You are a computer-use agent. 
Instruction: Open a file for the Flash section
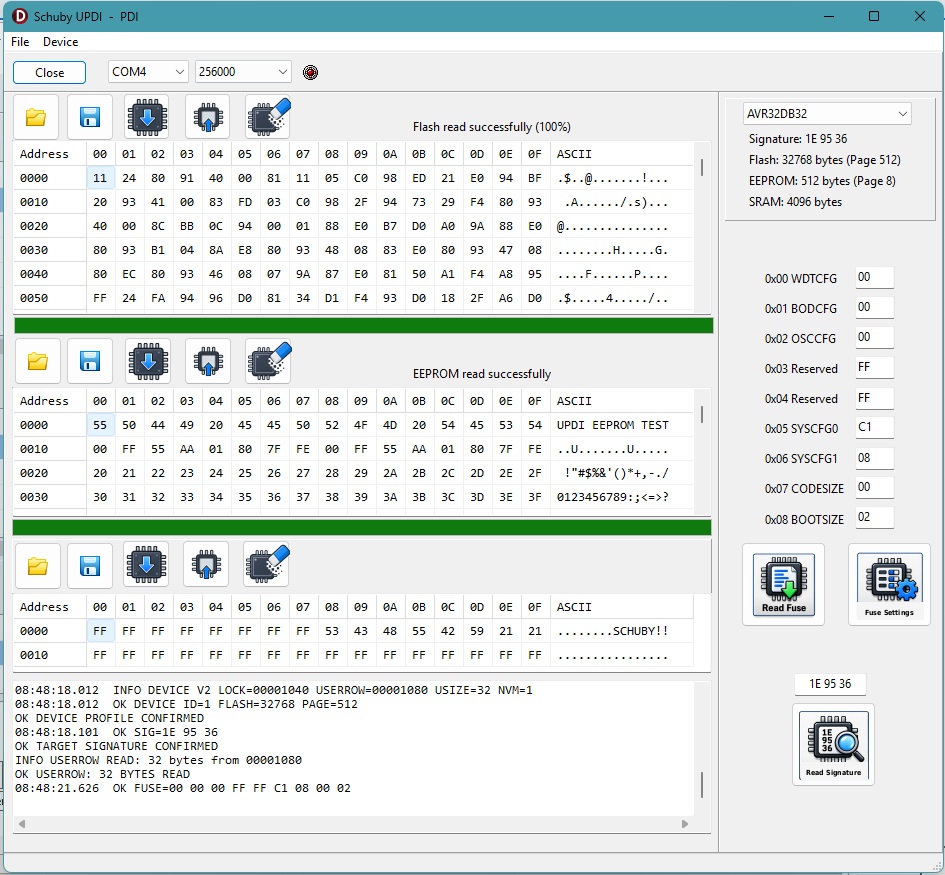[x=36, y=117]
